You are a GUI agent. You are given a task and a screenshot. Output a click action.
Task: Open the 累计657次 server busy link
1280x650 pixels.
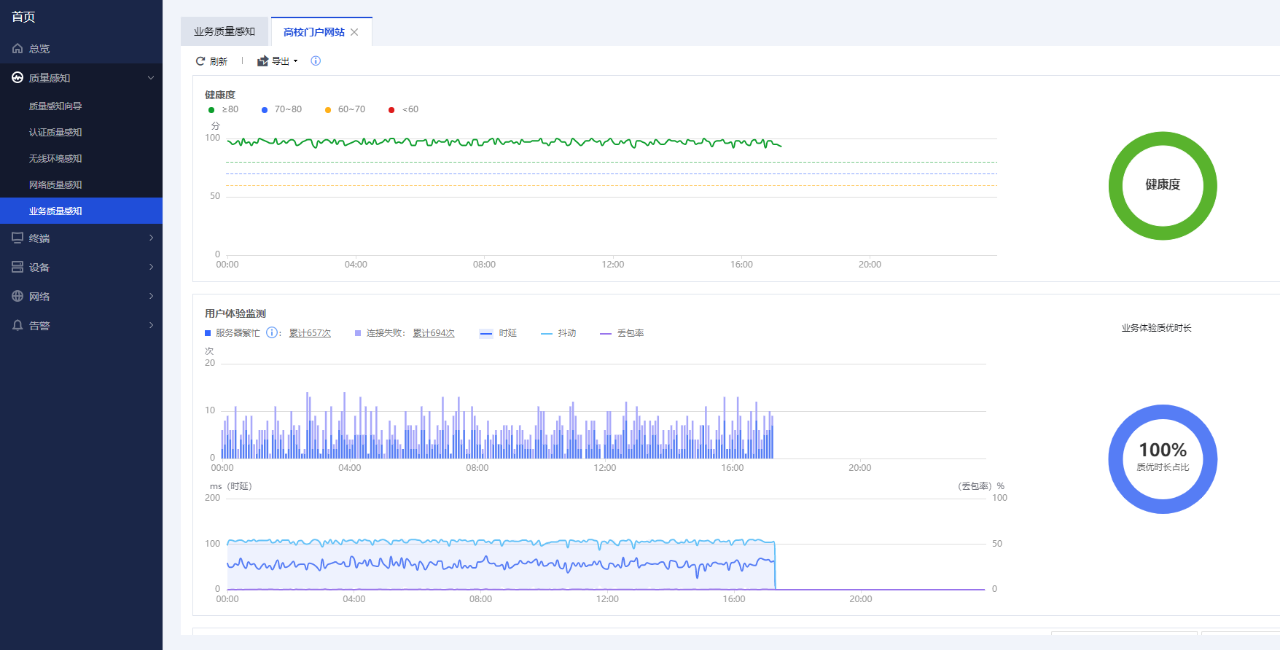click(x=310, y=333)
